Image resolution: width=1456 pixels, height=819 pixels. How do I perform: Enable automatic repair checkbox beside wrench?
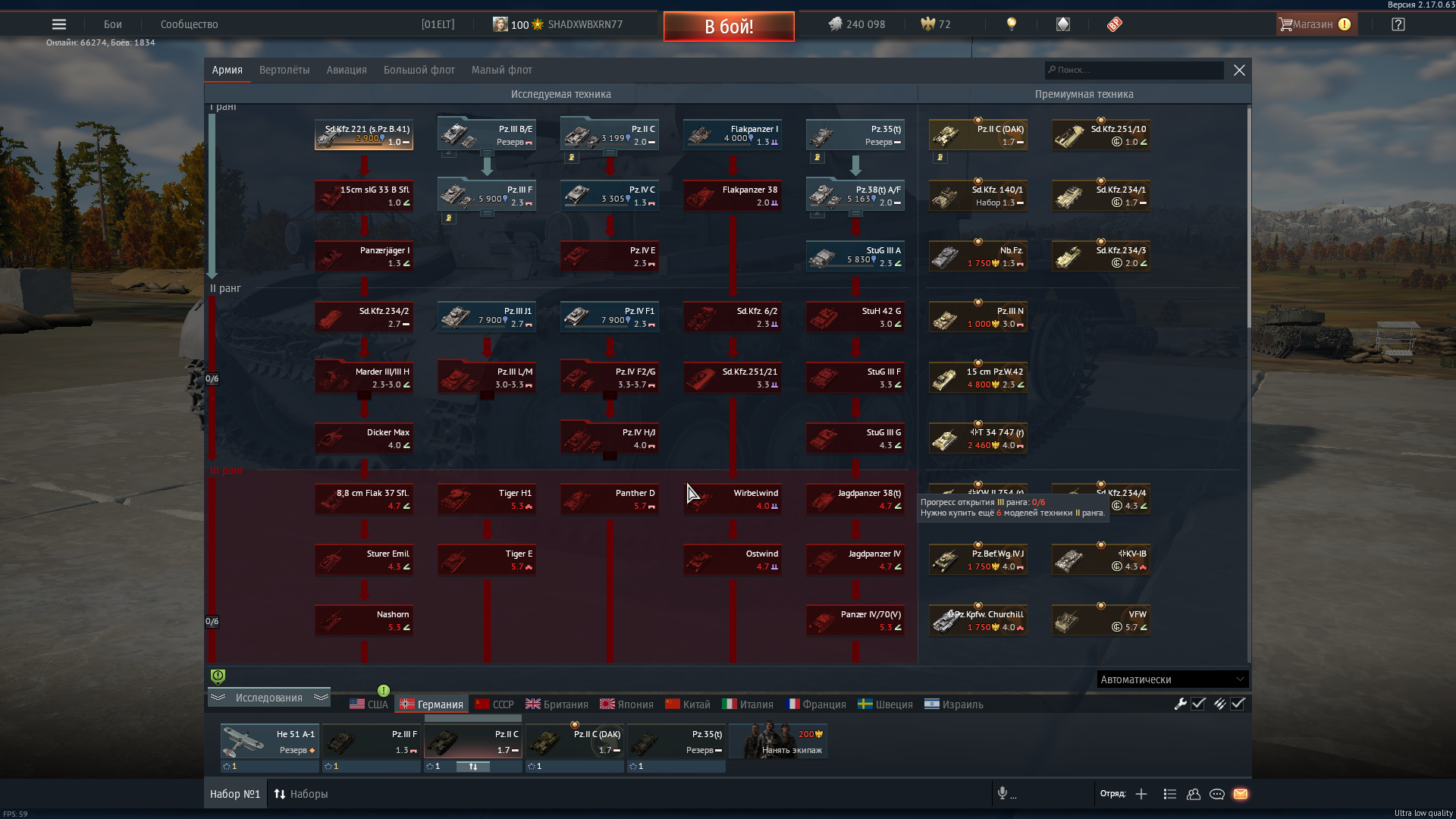[x=1198, y=704]
